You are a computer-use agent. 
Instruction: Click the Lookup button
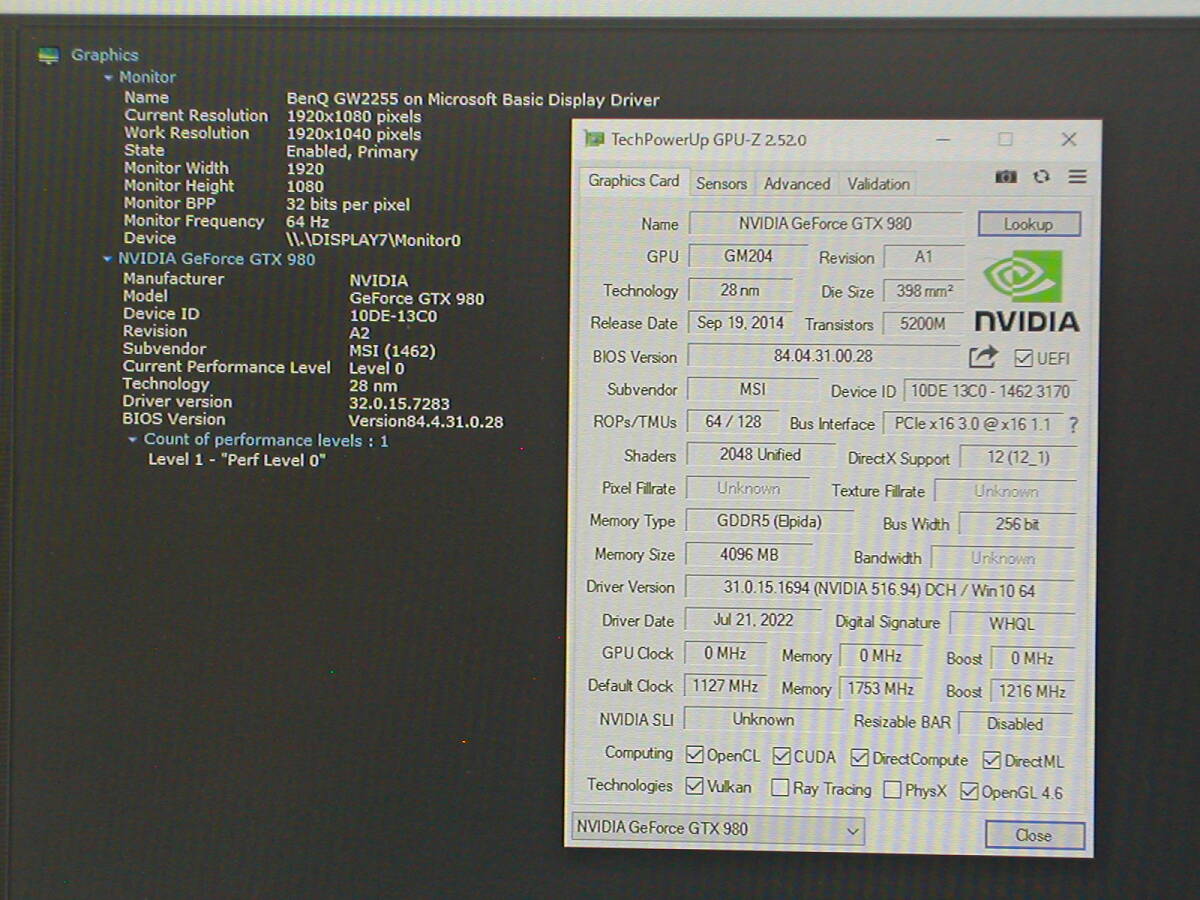[1029, 224]
